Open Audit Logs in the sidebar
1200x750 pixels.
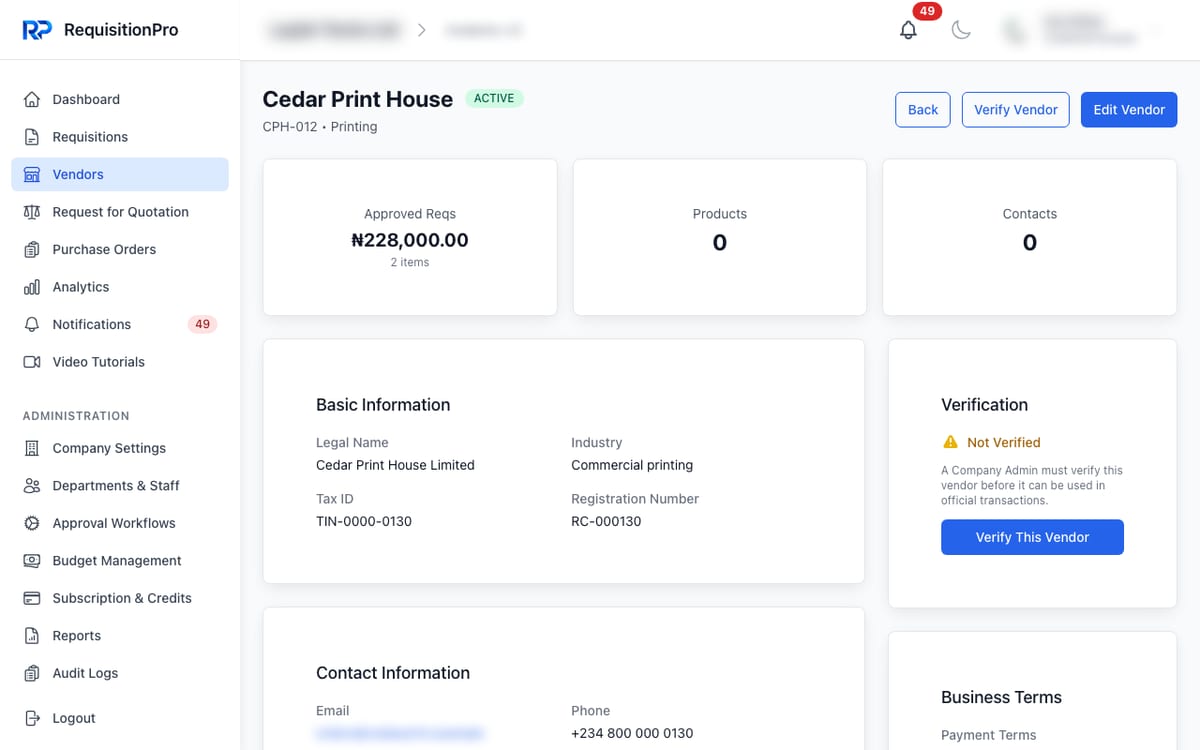pyautogui.click(x=120, y=673)
